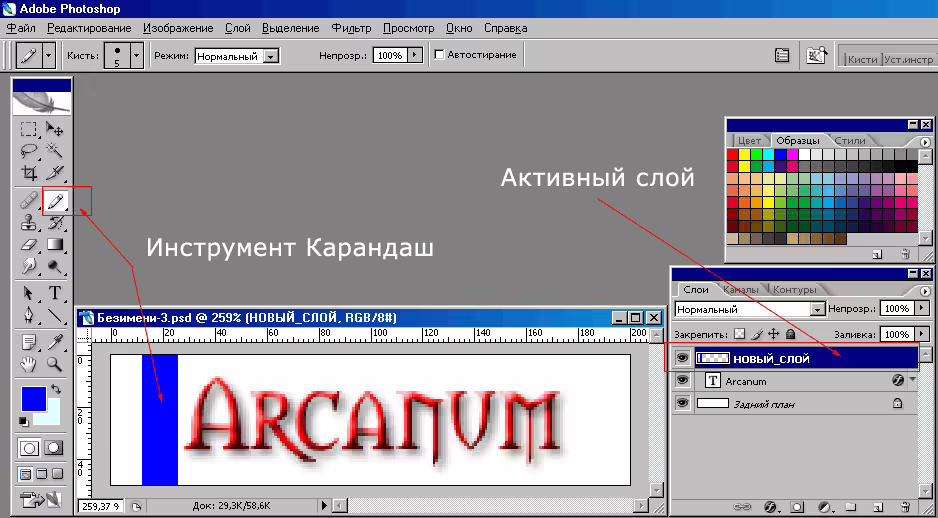Toggle lock image pixels brush icon
Screen dimensions: 938x518
tap(756, 334)
